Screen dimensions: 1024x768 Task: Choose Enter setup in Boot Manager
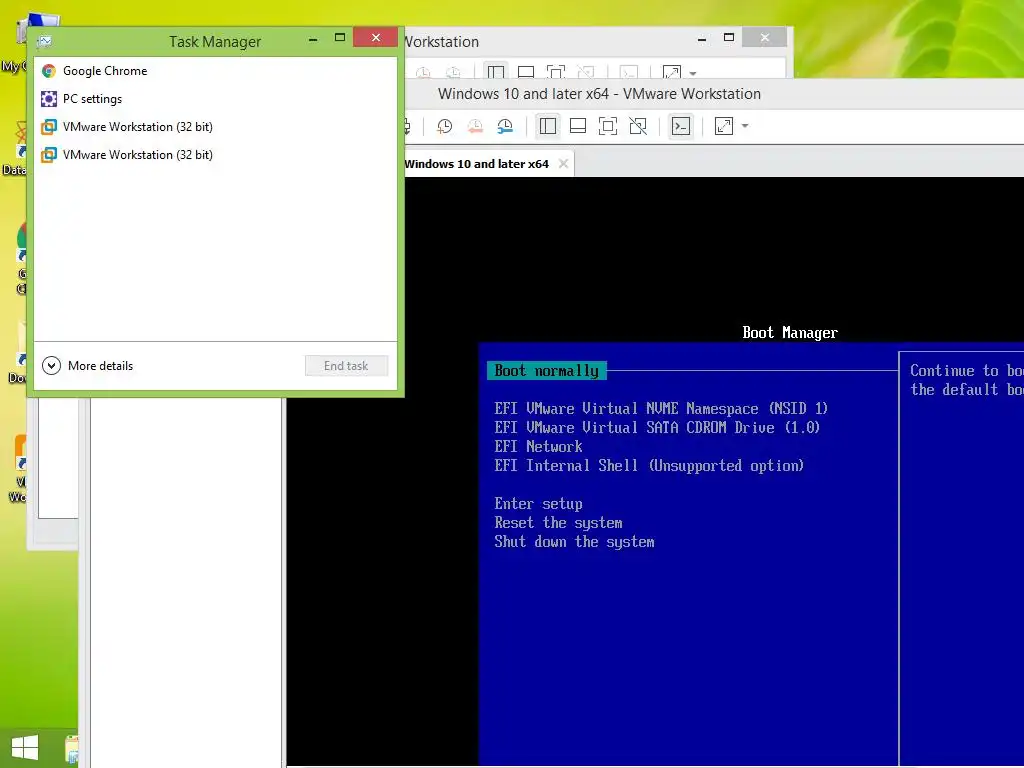click(538, 504)
